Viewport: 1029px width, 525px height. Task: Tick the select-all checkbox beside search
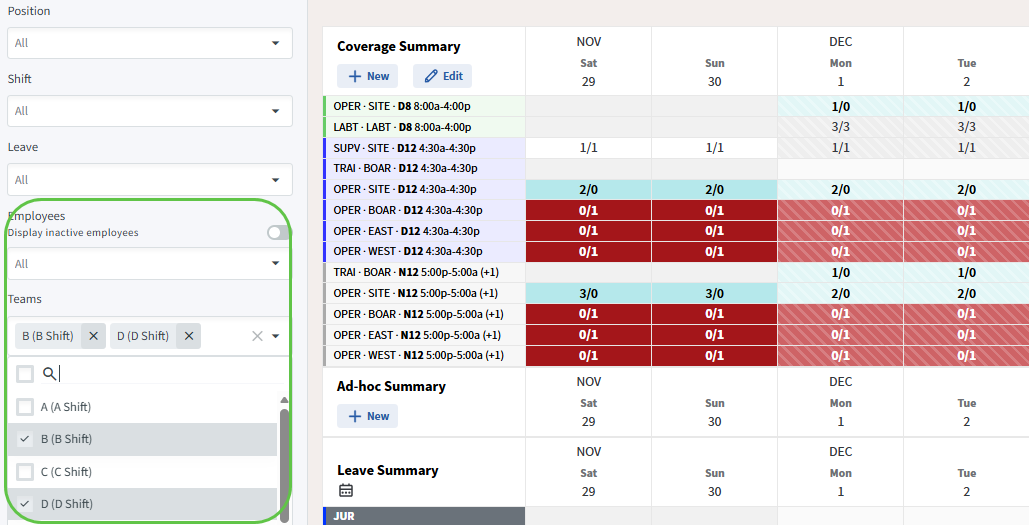point(26,374)
